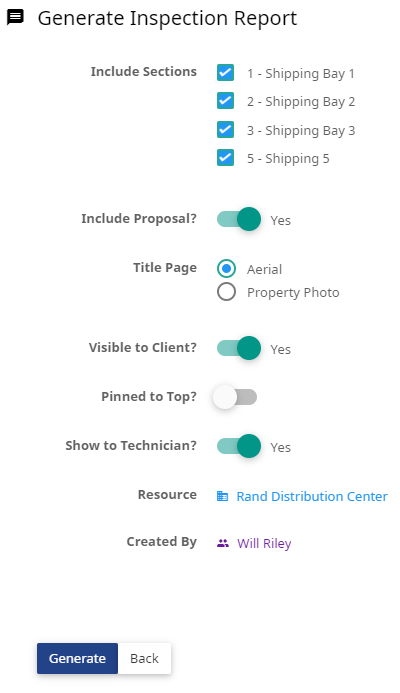Turn off the Show to Technician switch
The width and height of the screenshot is (400, 693).
pos(239,446)
